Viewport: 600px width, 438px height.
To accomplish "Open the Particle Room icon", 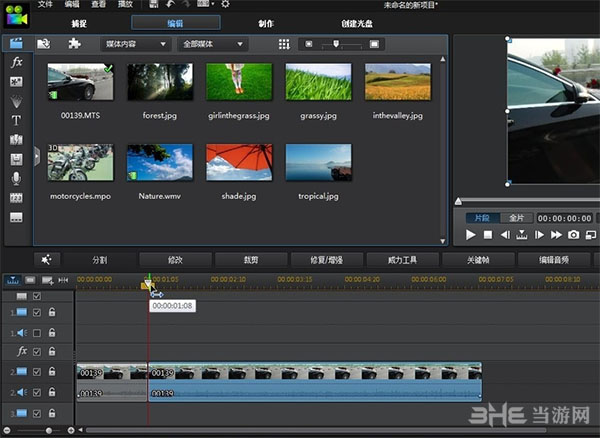I will point(16,101).
